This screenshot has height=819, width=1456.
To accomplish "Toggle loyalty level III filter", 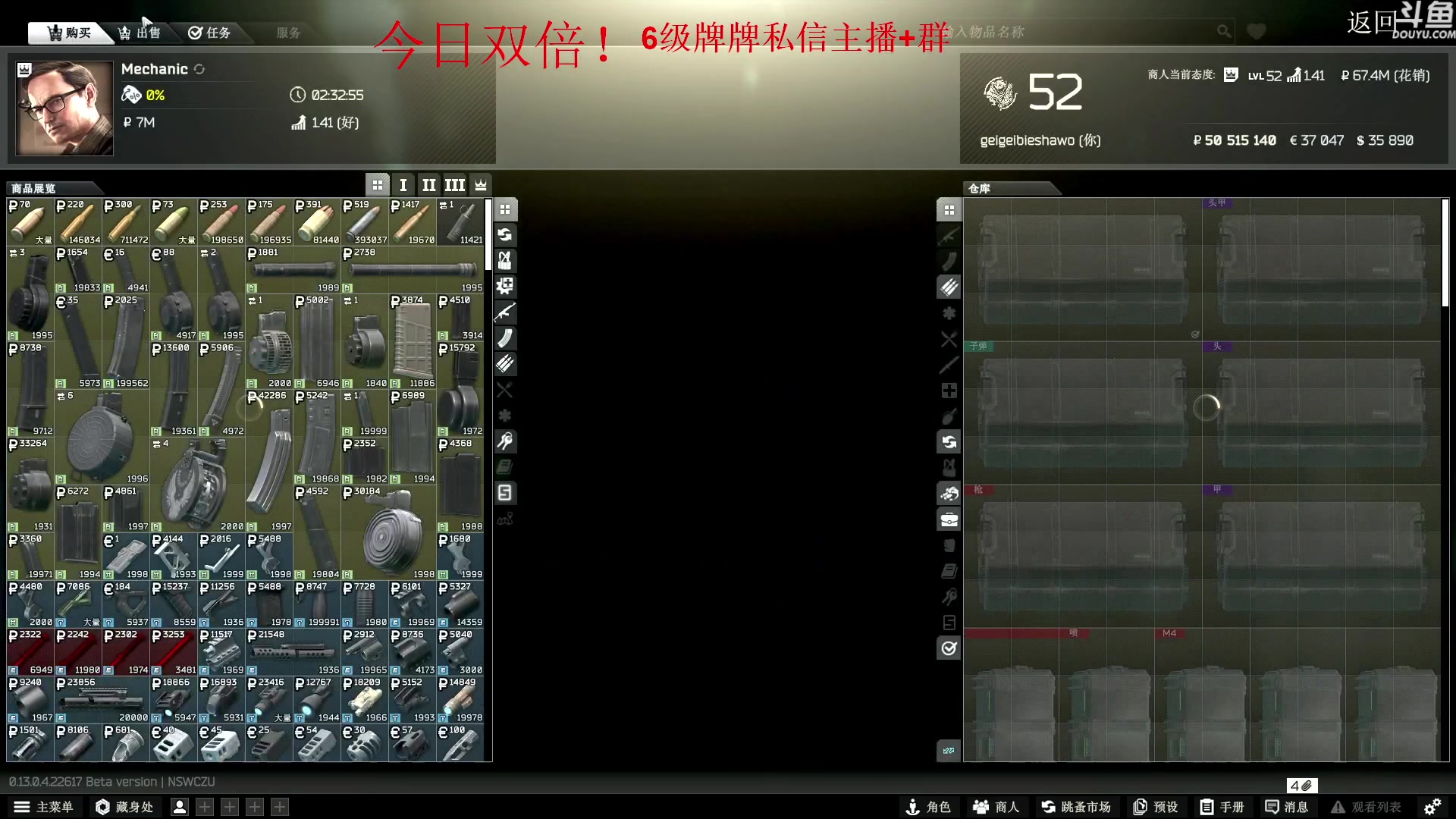I will point(455,185).
